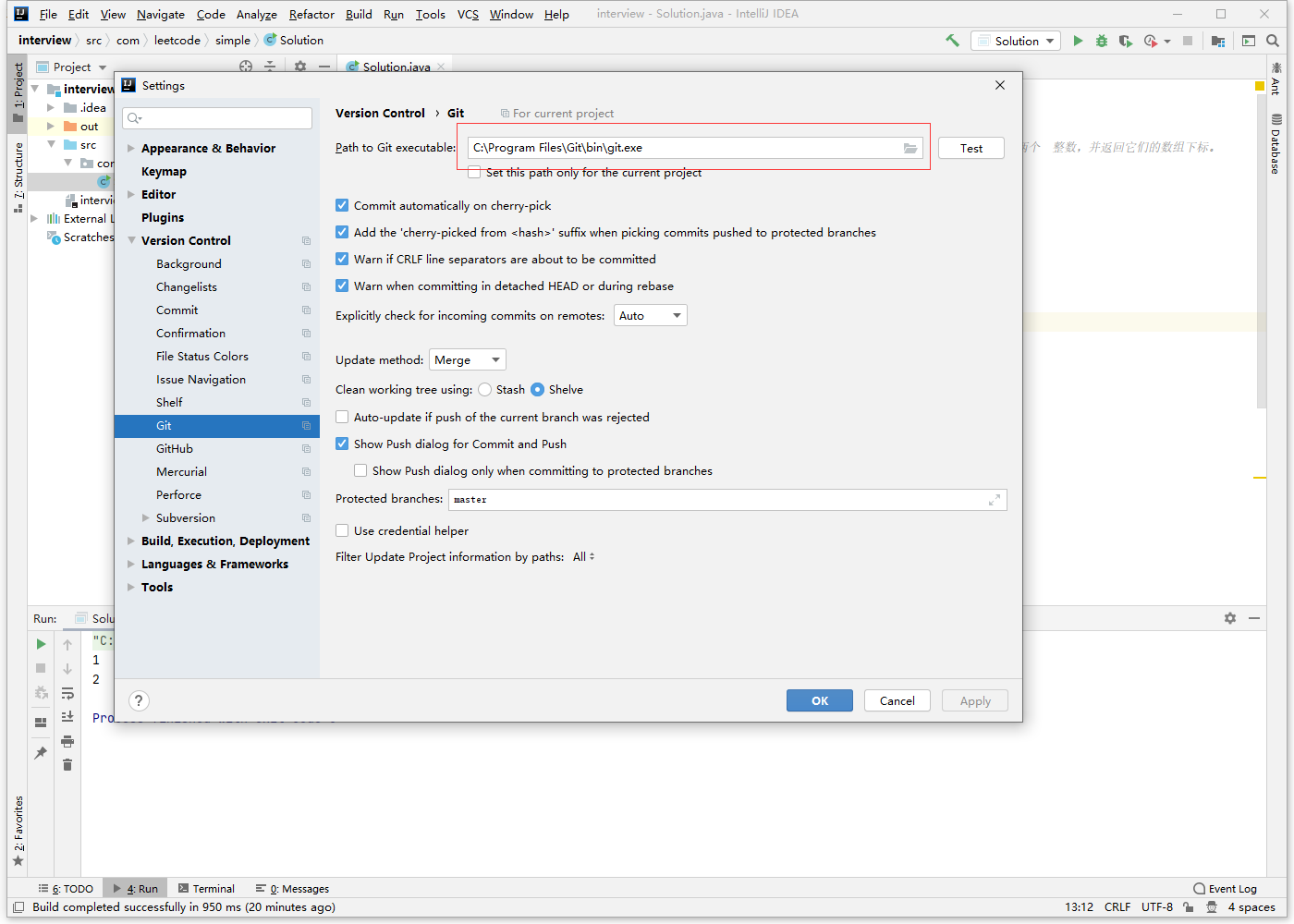
Task: Click the Build Project hammer icon
Action: click(952, 41)
